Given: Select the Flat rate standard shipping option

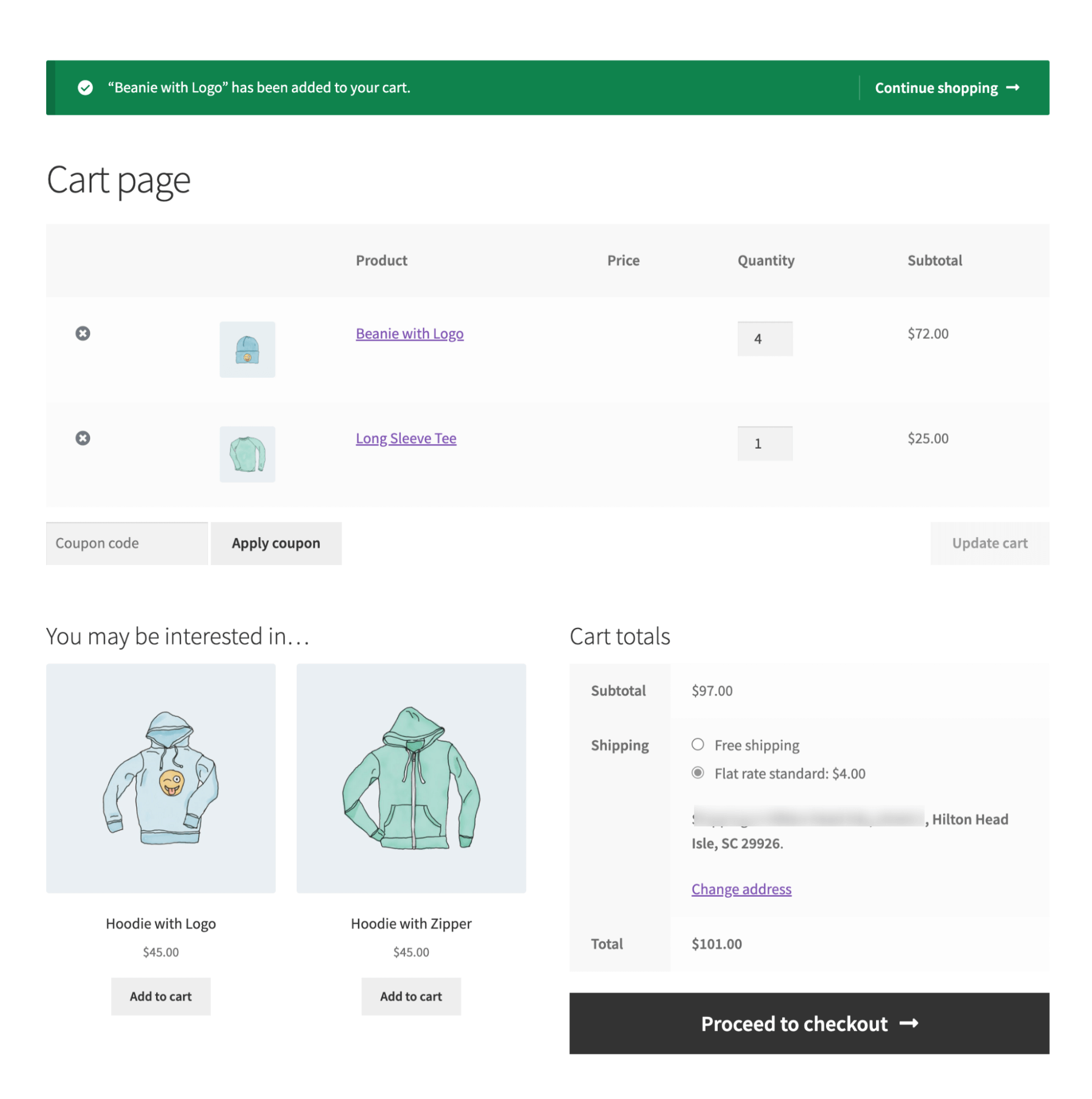Looking at the screenshot, I should click(x=697, y=773).
